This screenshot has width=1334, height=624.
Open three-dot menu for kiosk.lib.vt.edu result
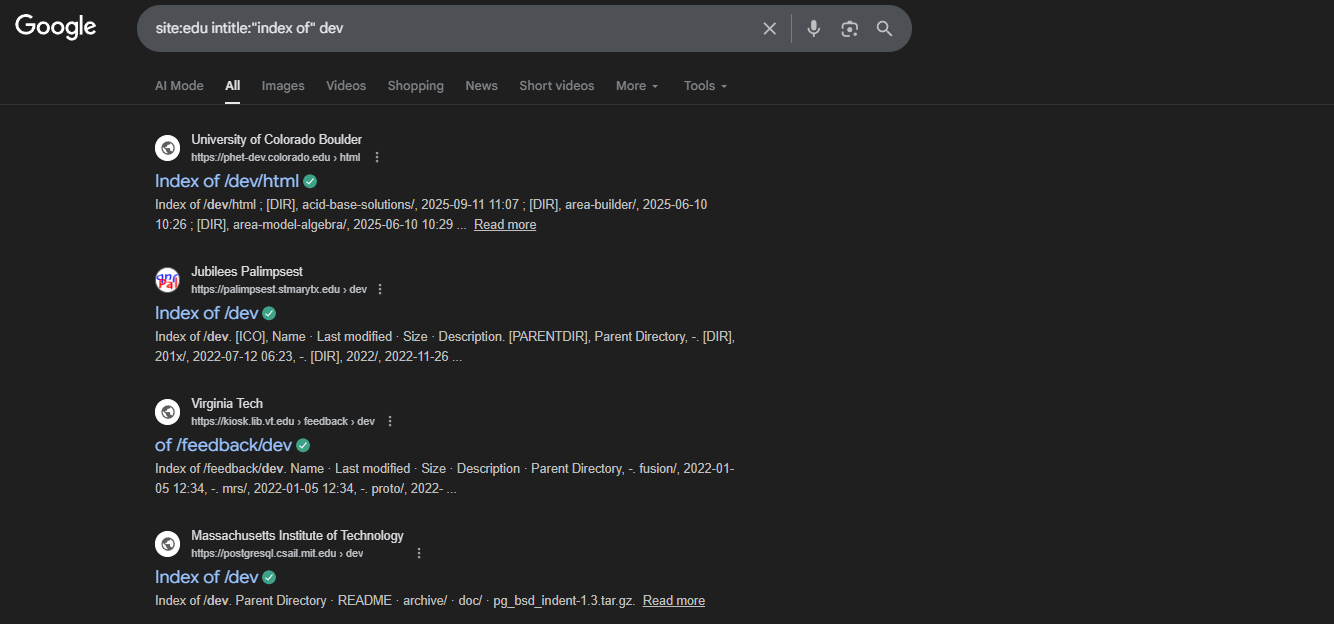[x=390, y=421]
